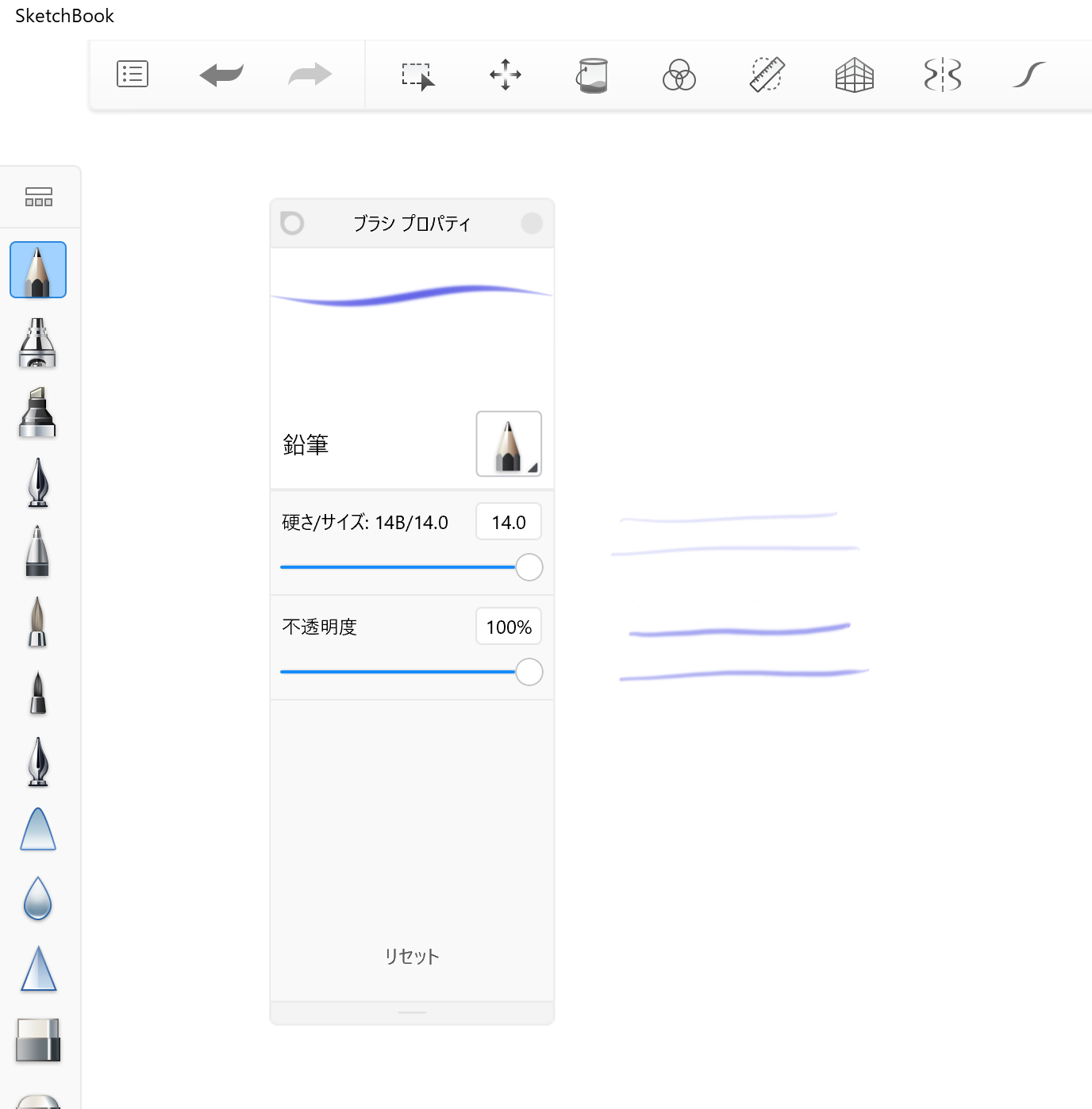
Task: Choose the second fountain pen nib
Action: point(38,762)
